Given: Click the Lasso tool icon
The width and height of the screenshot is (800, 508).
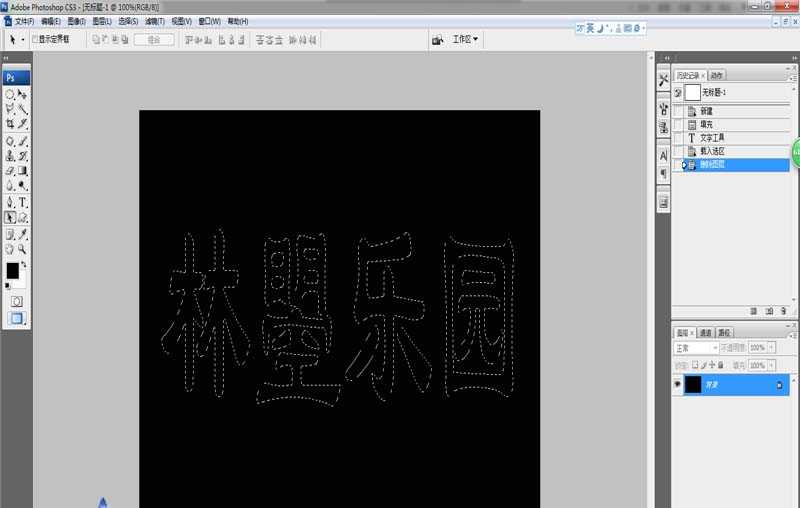Looking at the screenshot, I should pyautogui.click(x=10, y=109).
